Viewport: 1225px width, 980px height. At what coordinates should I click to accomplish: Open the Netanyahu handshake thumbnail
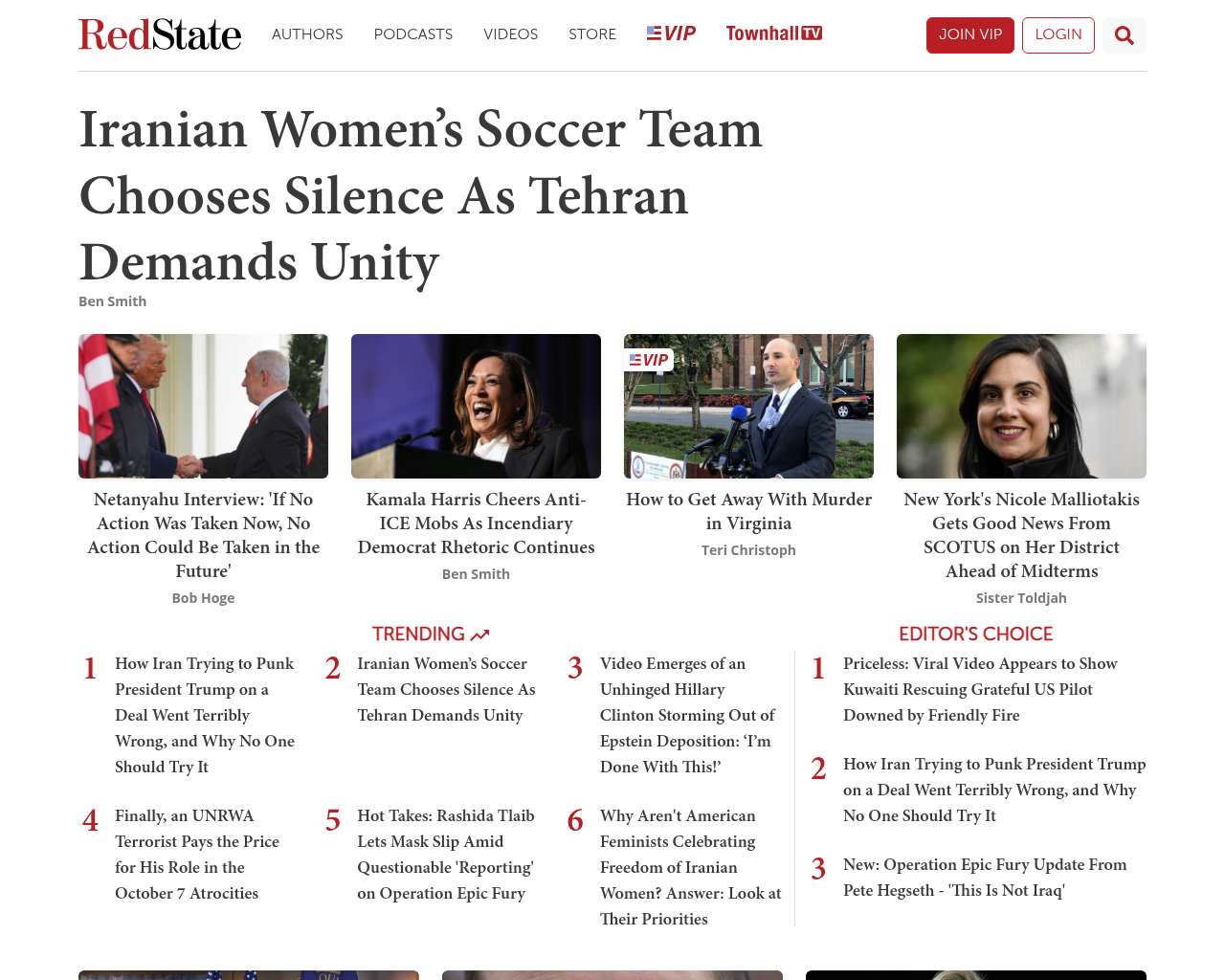point(203,406)
